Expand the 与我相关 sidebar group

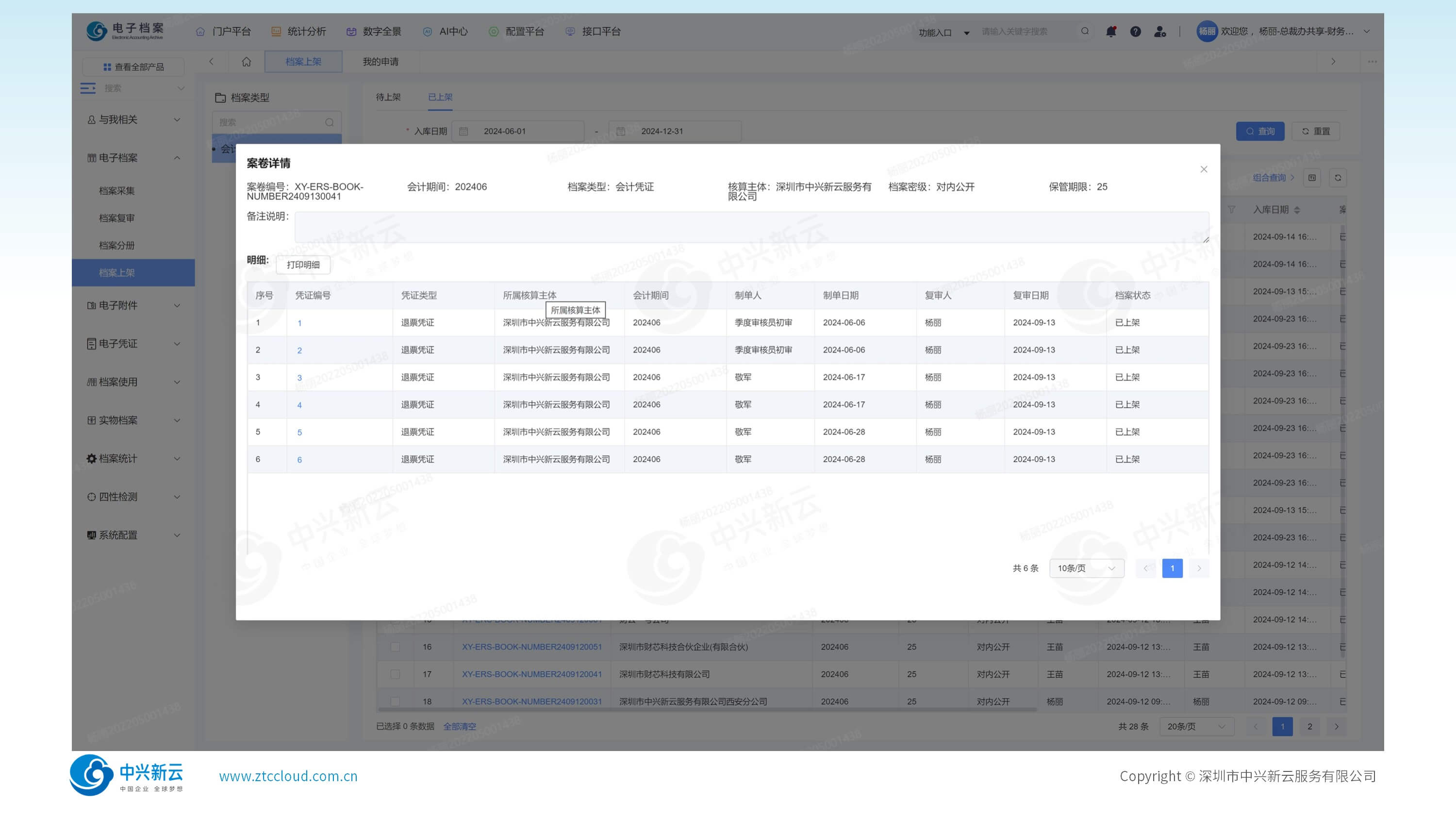click(x=133, y=120)
